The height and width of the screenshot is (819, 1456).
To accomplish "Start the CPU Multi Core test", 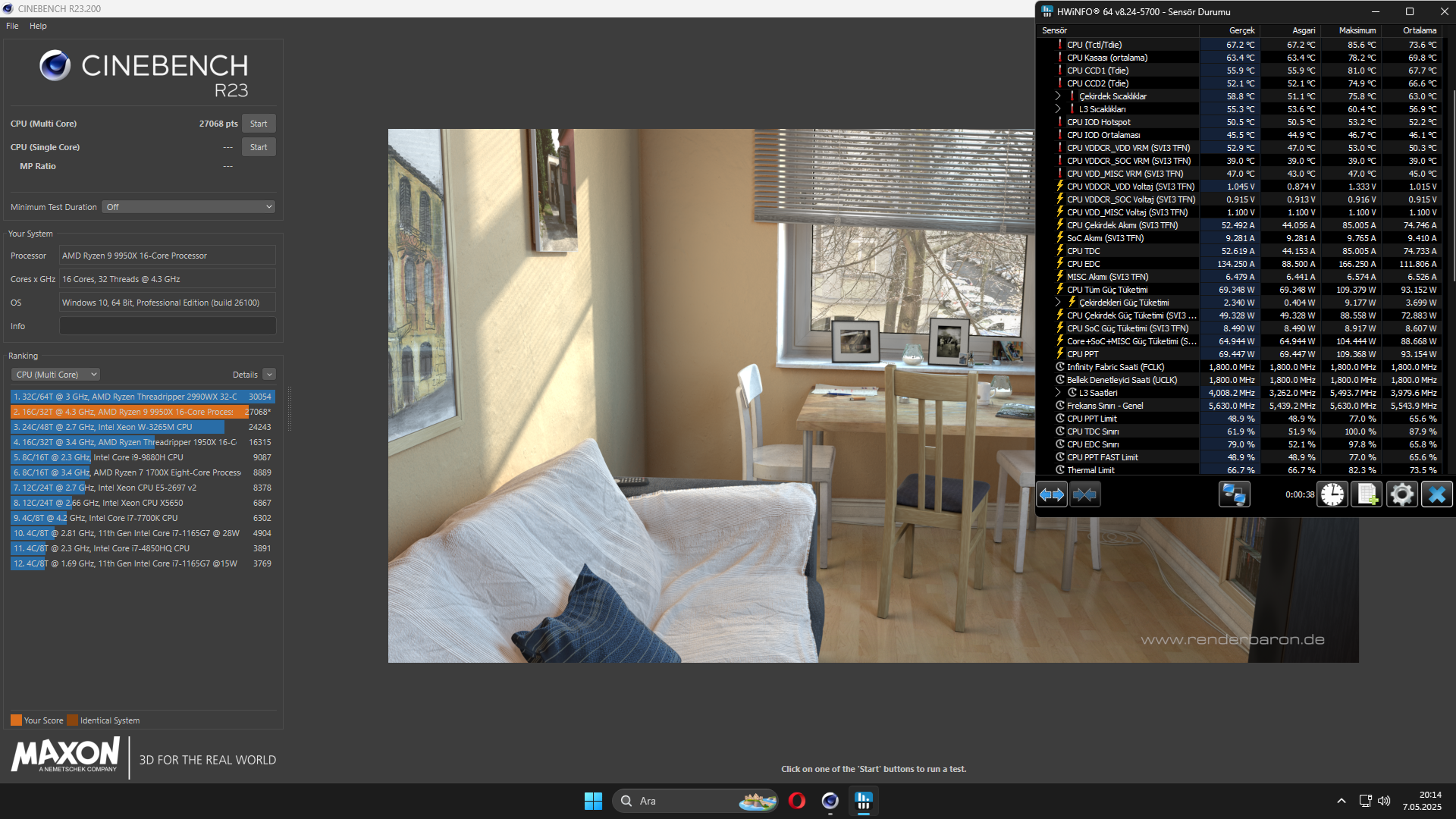I will pyautogui.click(x=258, y=124).
